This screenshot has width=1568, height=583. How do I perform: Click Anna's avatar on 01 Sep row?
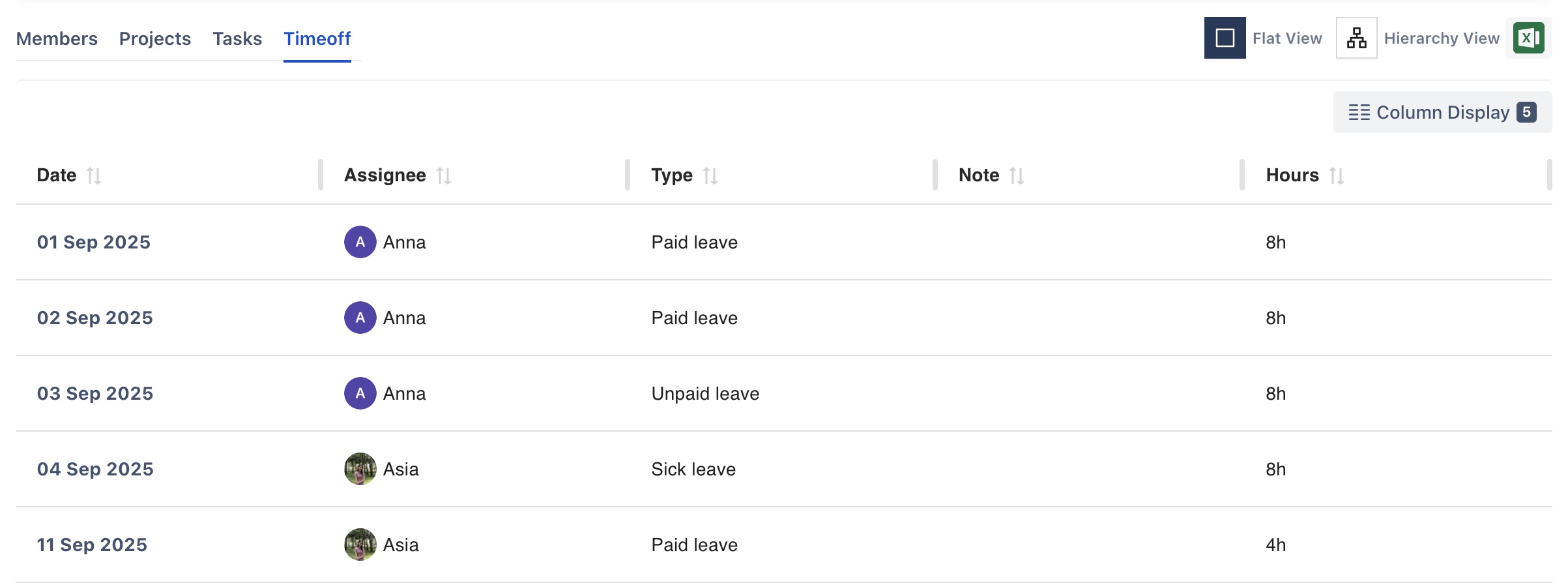tap(360, 243)
